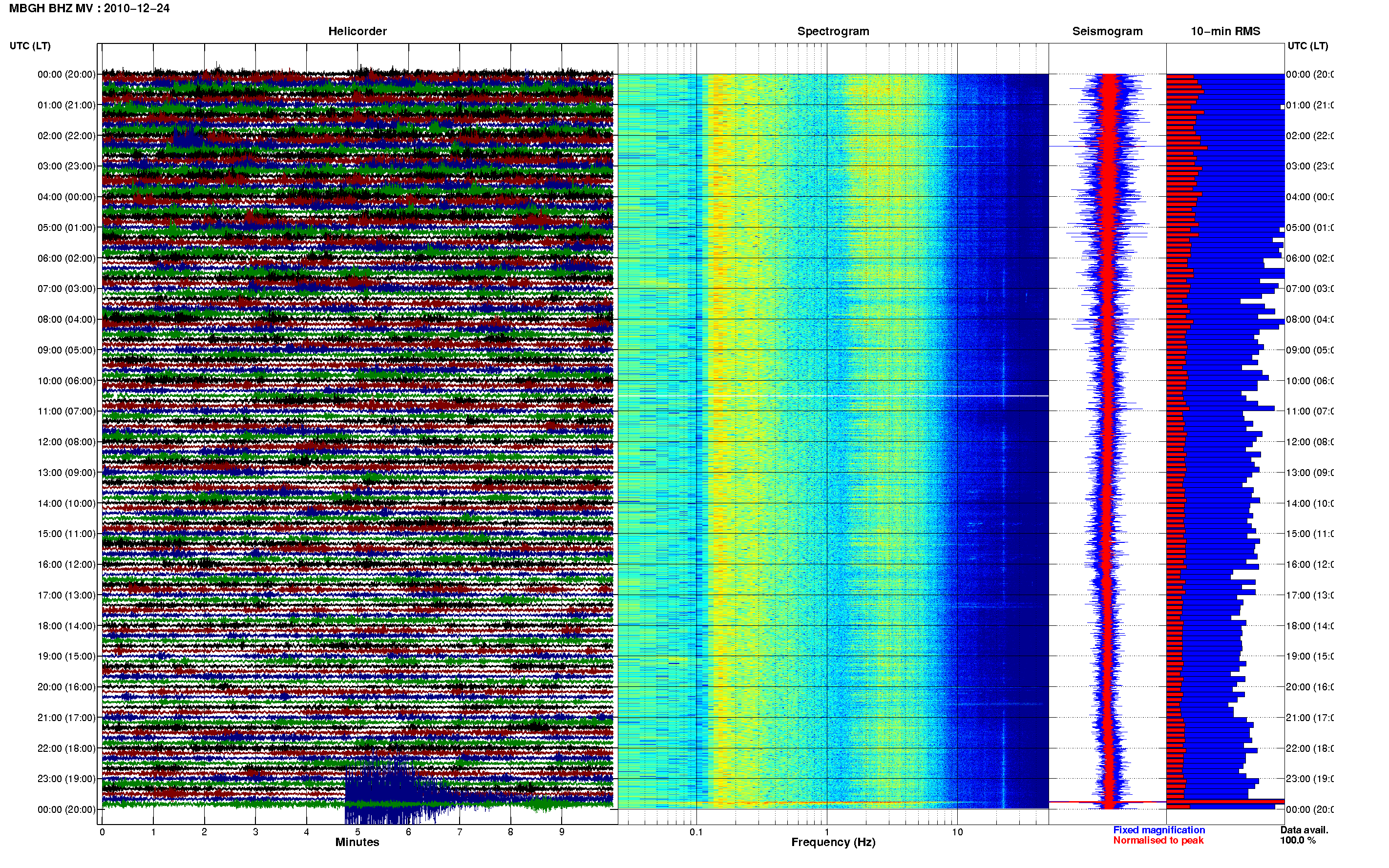Click the left 'UTC (LT)' axis header

click(x=30, y=46)
